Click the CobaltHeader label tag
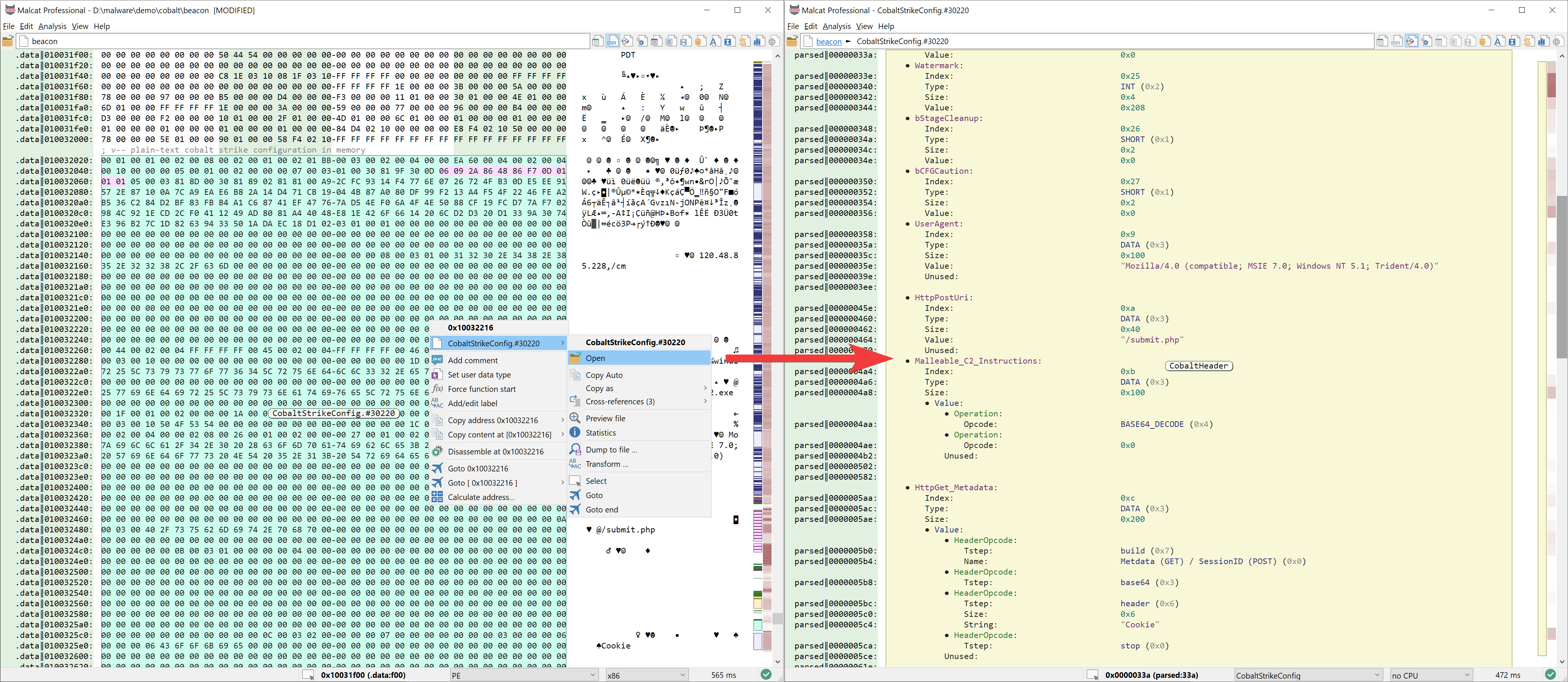The width and height of the screenshot is (1568, 682). [x=1199, y=366]
